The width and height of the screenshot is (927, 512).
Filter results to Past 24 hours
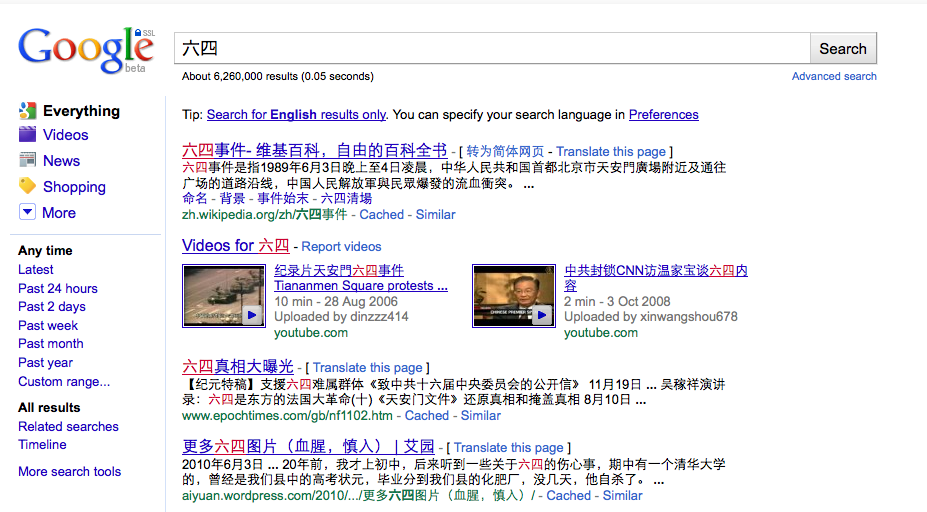(58, 288)
